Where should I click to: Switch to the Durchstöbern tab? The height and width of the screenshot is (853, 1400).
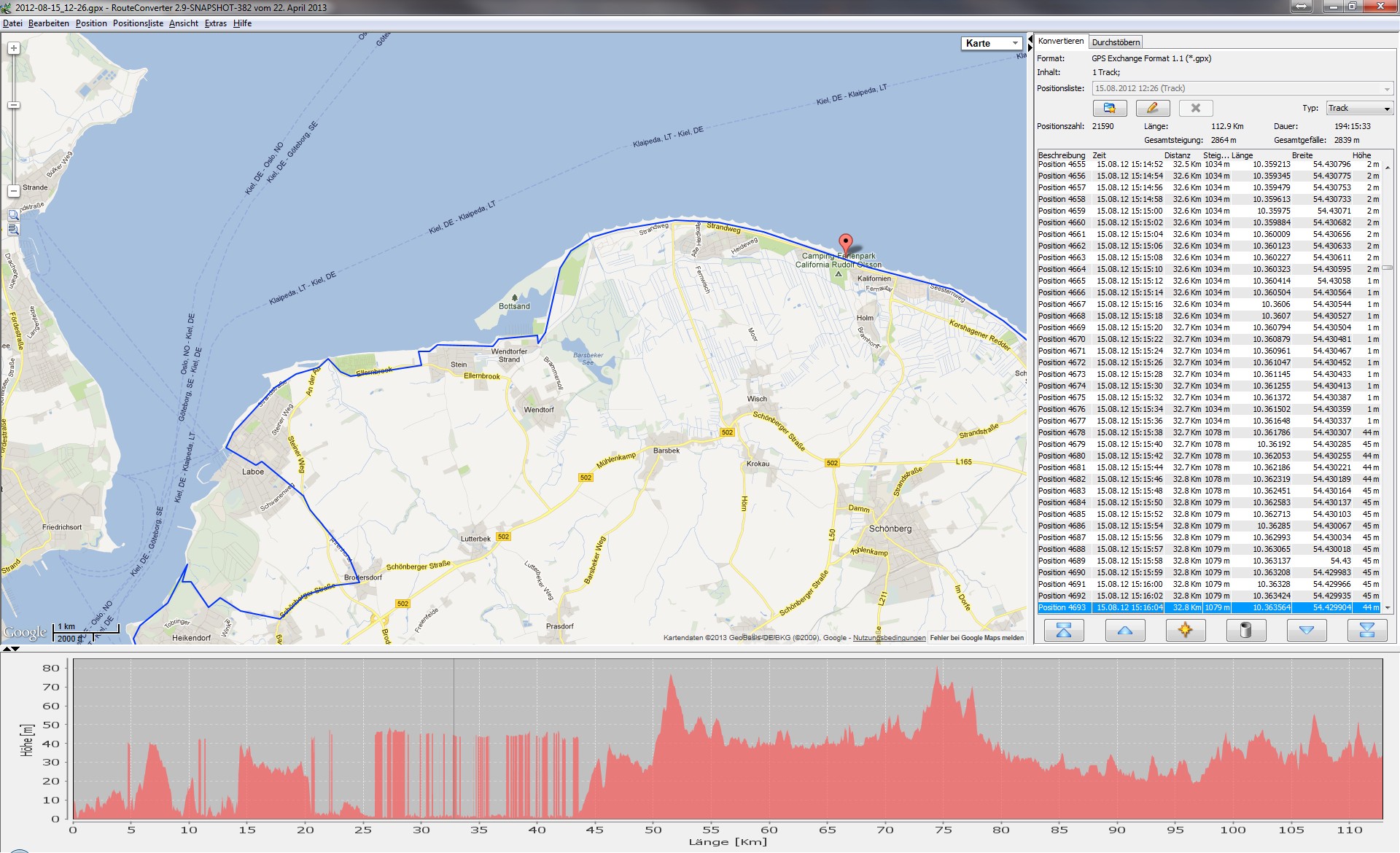[1116, 42]
